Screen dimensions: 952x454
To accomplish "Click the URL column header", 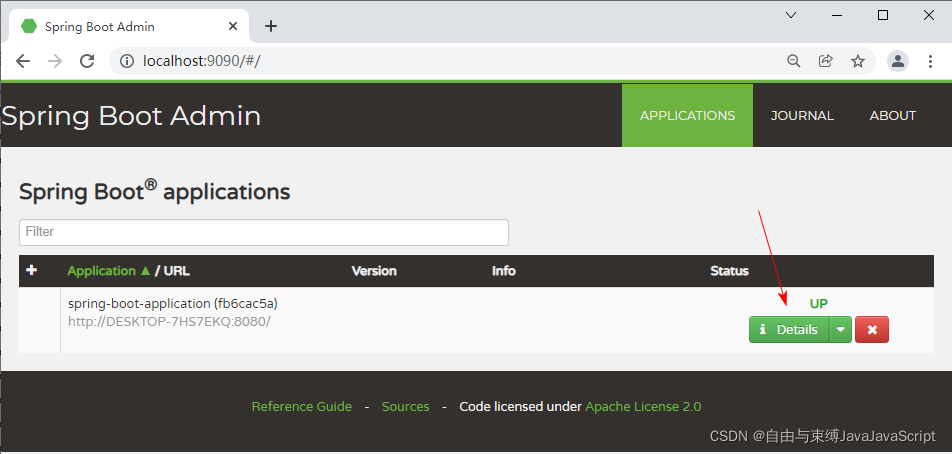I will click(177, 271).
